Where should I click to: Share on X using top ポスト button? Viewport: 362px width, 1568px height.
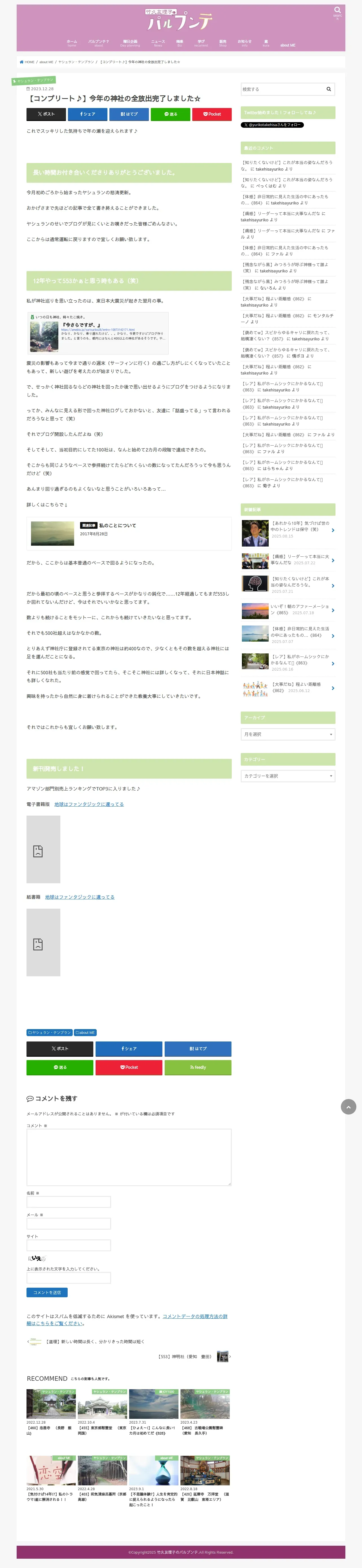pos(46,114)
